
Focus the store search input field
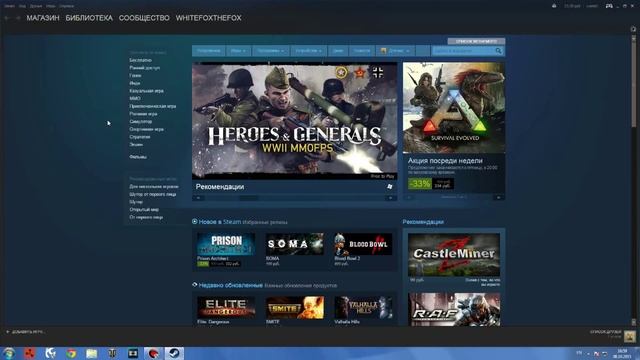coord(464,51)
